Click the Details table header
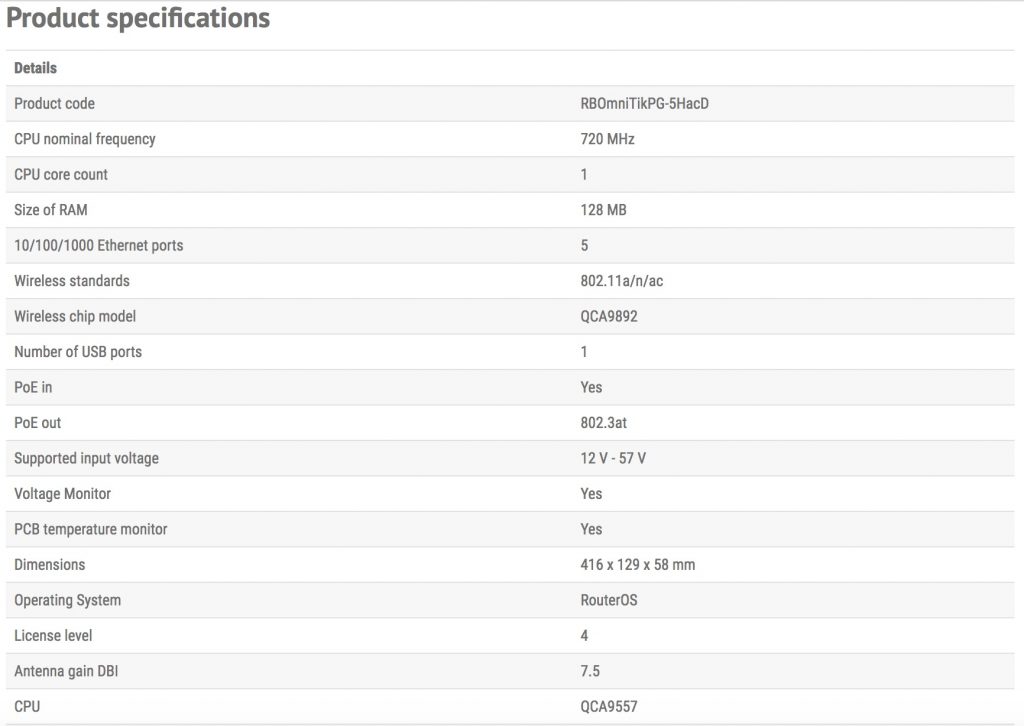 (x=36, y=68)
